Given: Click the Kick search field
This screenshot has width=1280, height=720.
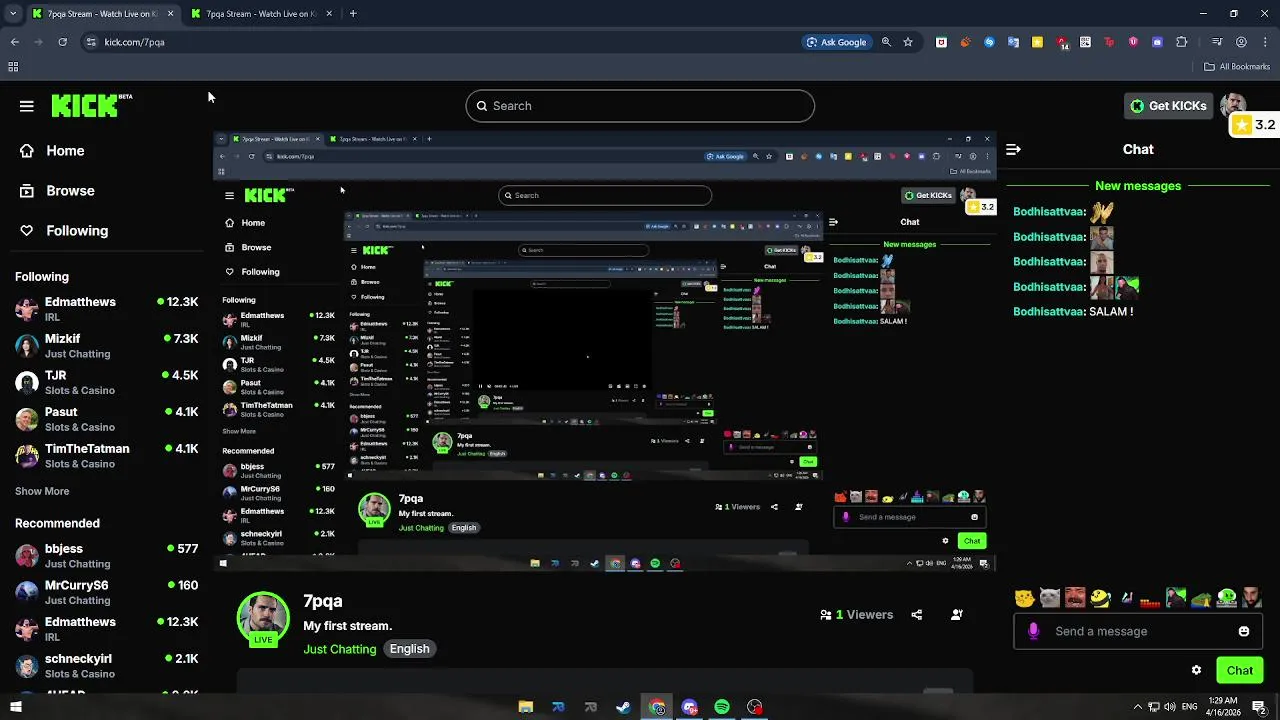Looking at the screenshot, I should (640, 106).
